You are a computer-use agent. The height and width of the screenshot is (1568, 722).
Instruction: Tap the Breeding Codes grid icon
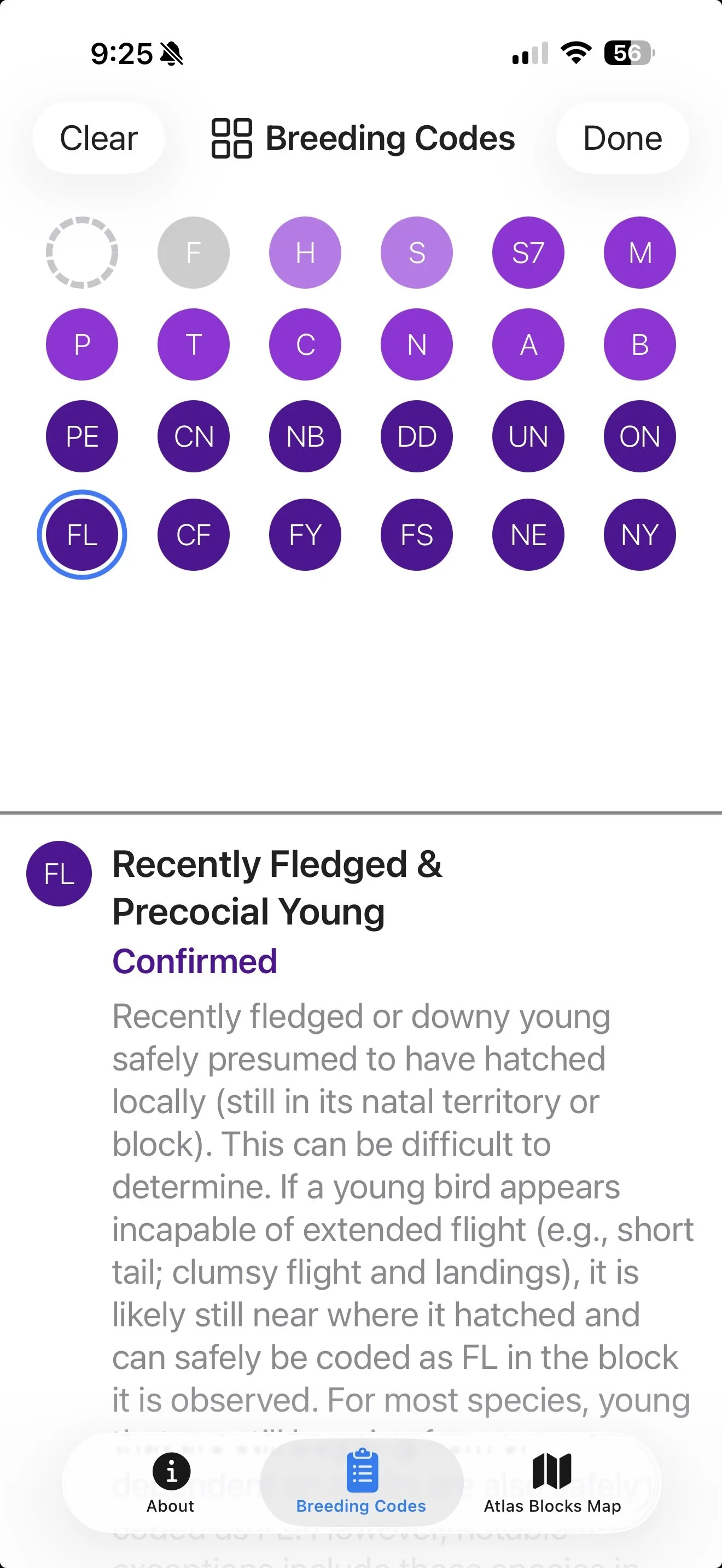pos(231,138)
